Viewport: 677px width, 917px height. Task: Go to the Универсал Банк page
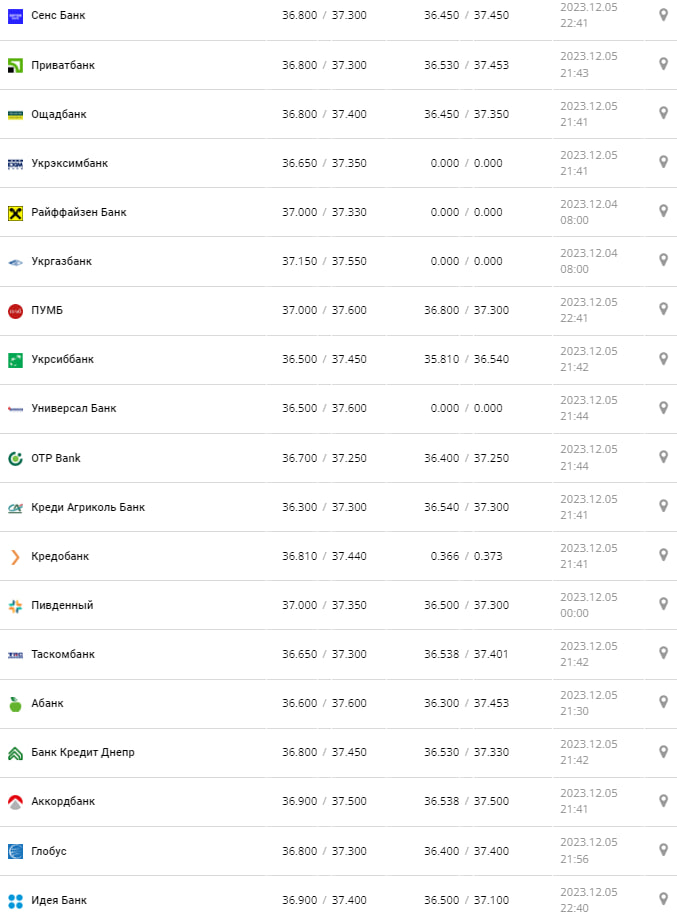(x=74, y=408)
